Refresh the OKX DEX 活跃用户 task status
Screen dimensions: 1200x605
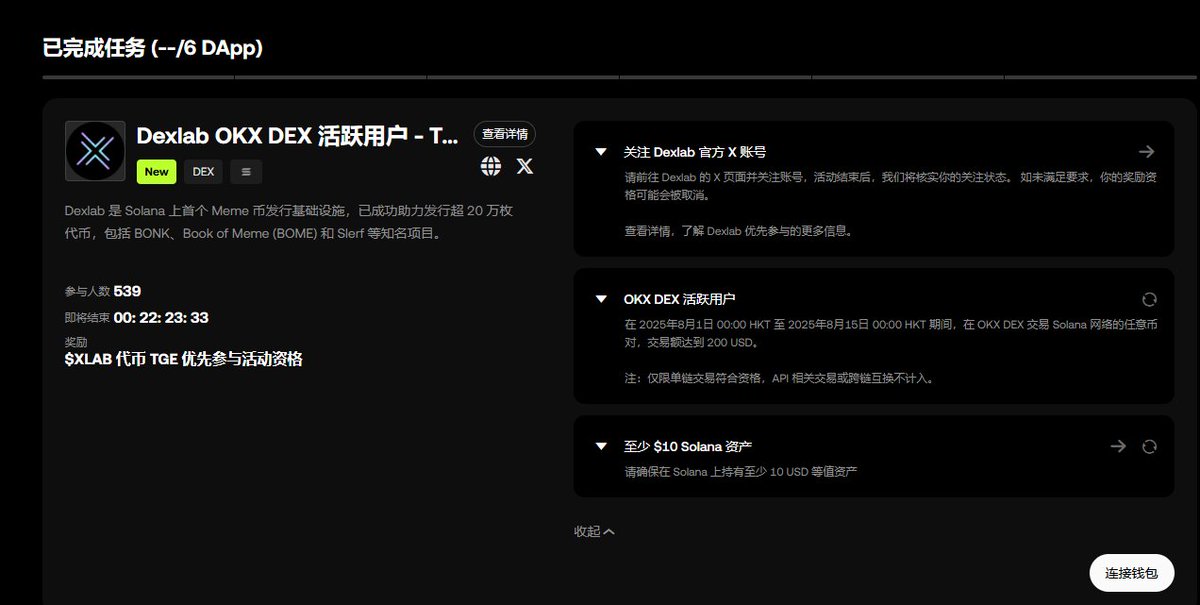pyautogui.click(x=1149, y=299)
